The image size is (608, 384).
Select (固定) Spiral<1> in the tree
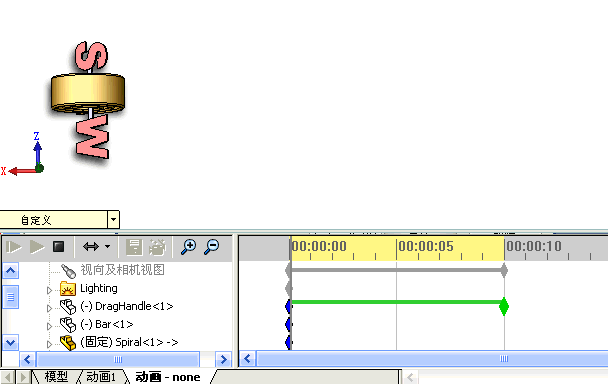click(129, 342)
